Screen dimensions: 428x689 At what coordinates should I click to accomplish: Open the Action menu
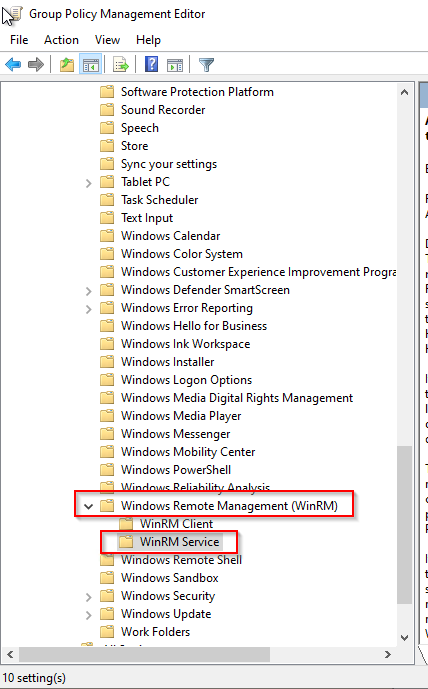point(61,40)
